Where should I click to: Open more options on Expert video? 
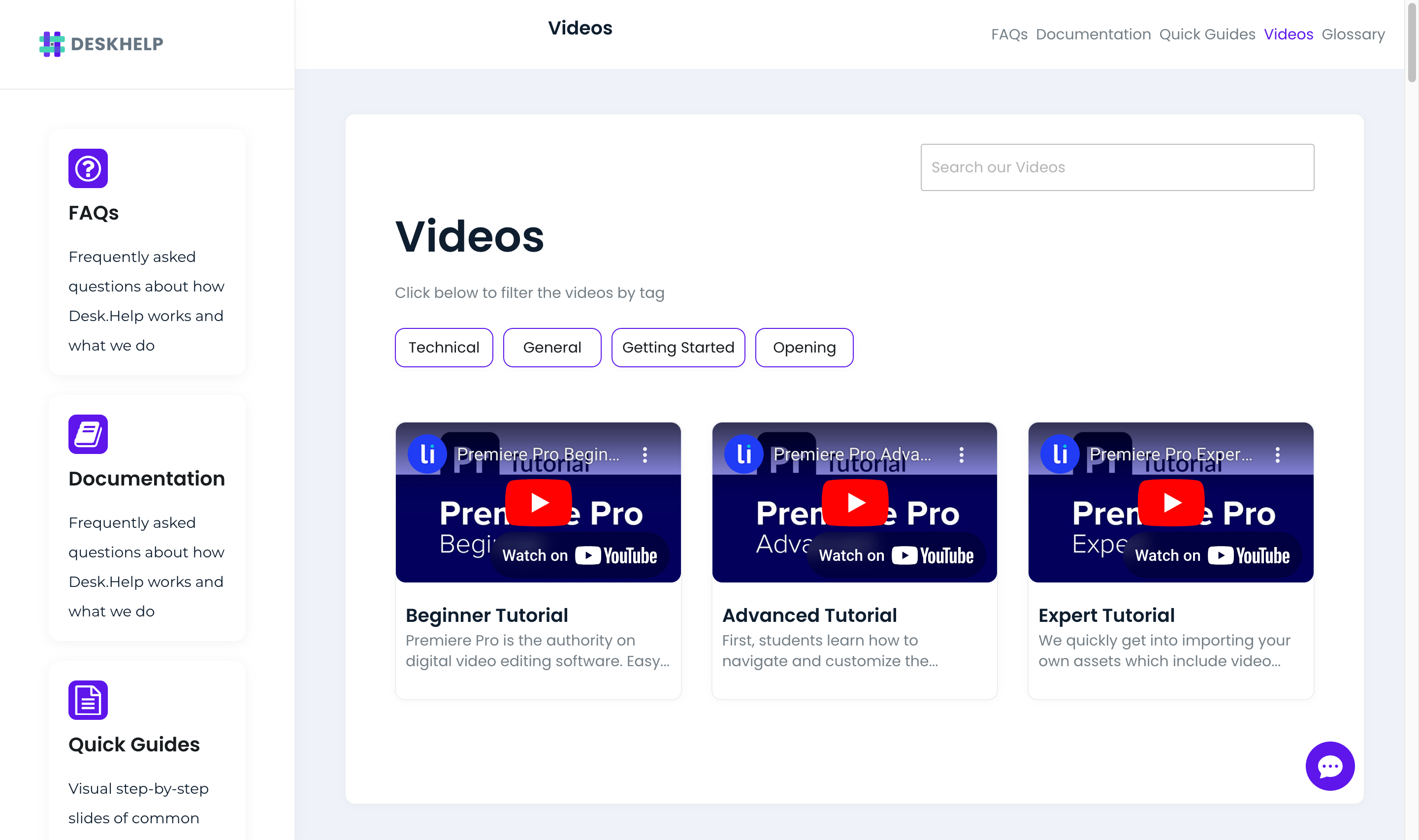click(1277, 454)
